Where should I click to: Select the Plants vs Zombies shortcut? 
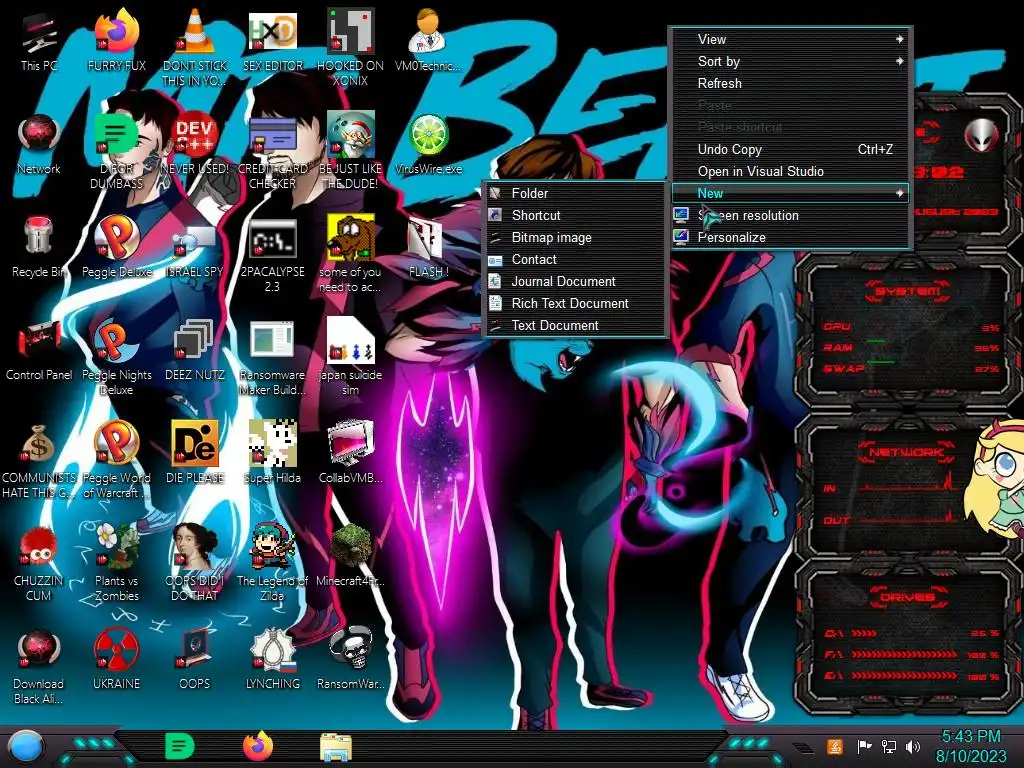pos(116,563)
